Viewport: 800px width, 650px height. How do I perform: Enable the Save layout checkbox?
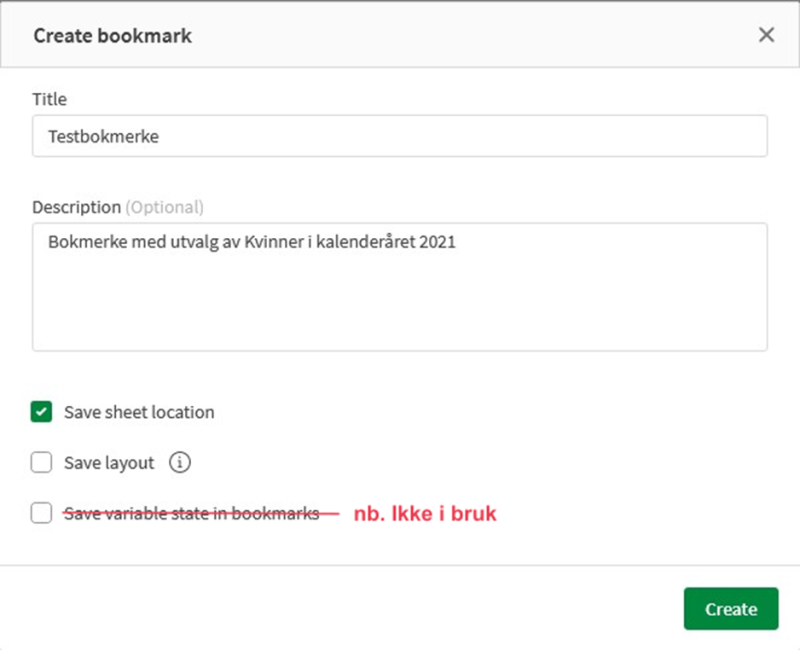[41, 462]
